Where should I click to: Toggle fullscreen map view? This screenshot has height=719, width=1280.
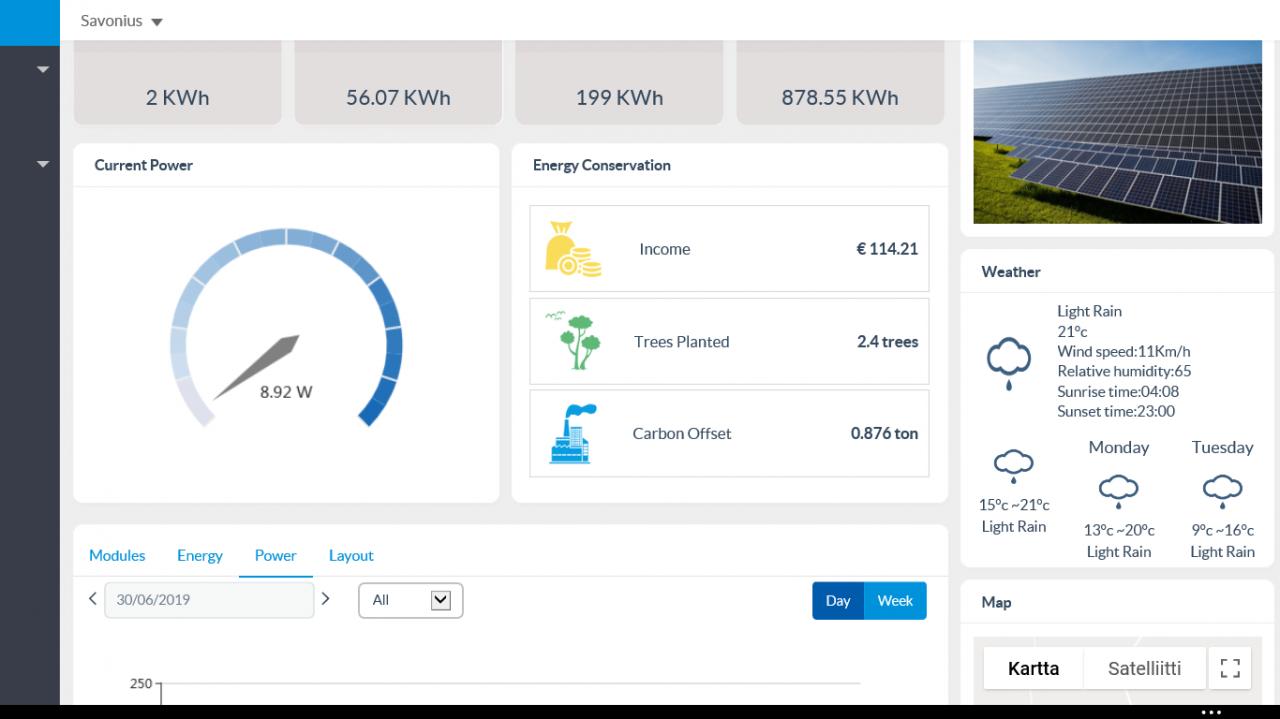pos(1230,668)
